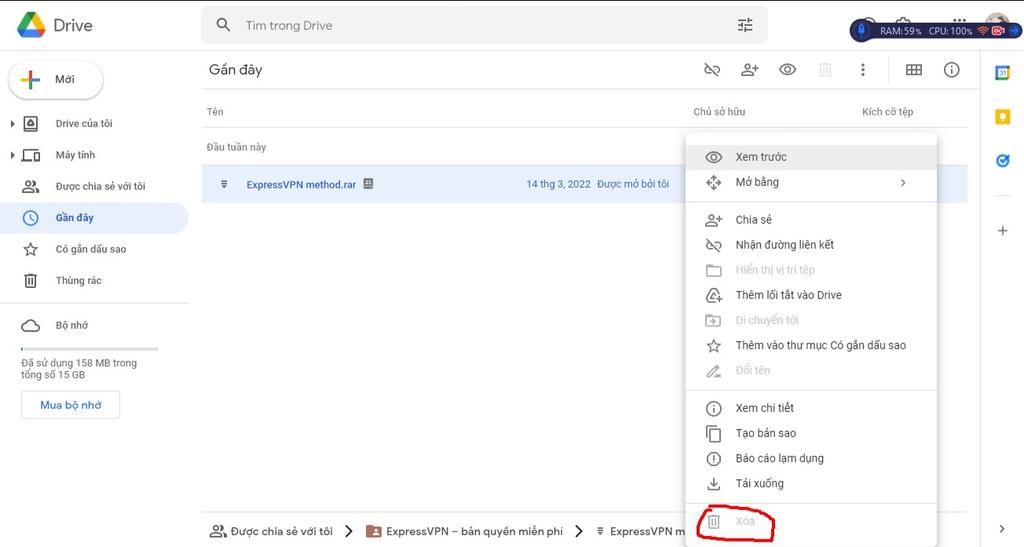Viewport: 1024px width, 547px height.
Task: Choose 'Chia sẻ' from context menu
Action: click(811, 220)
